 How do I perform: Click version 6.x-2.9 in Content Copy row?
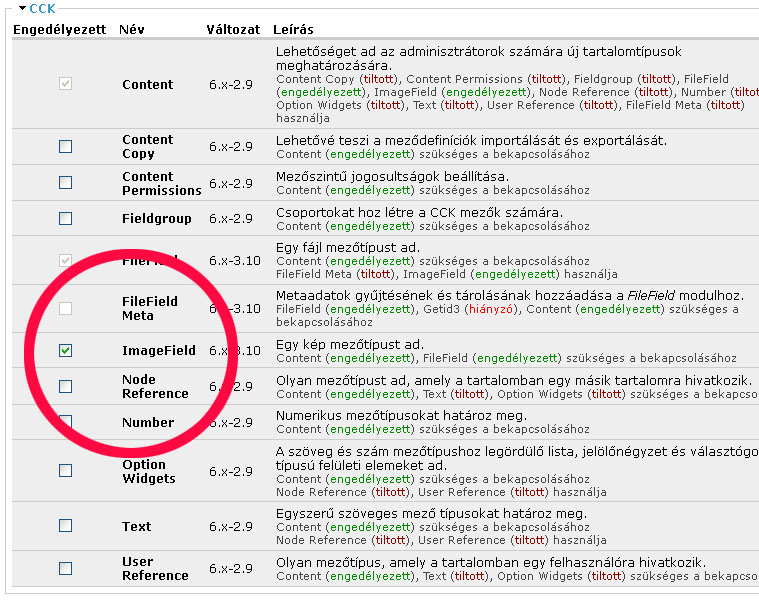click(x=231, y=147)
